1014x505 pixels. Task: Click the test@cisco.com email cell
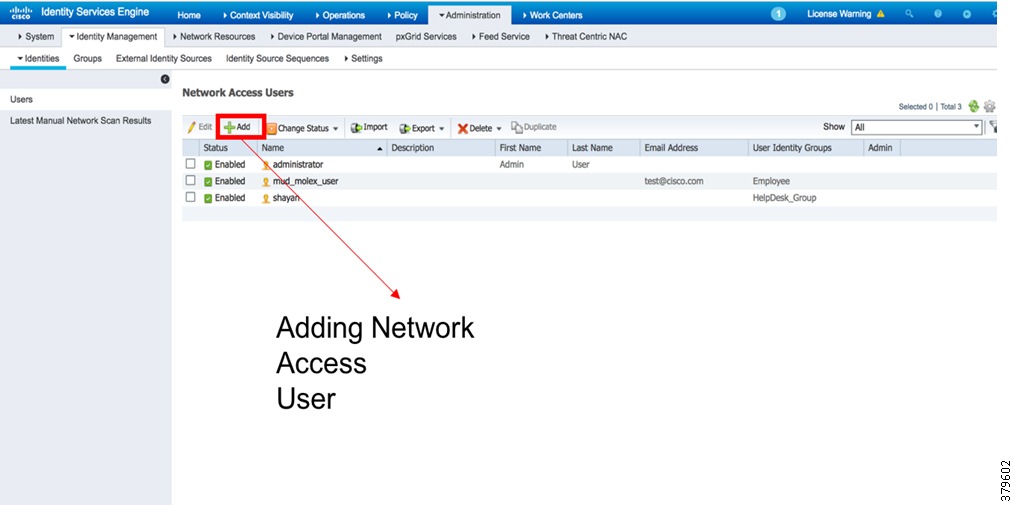click(673, 182)
